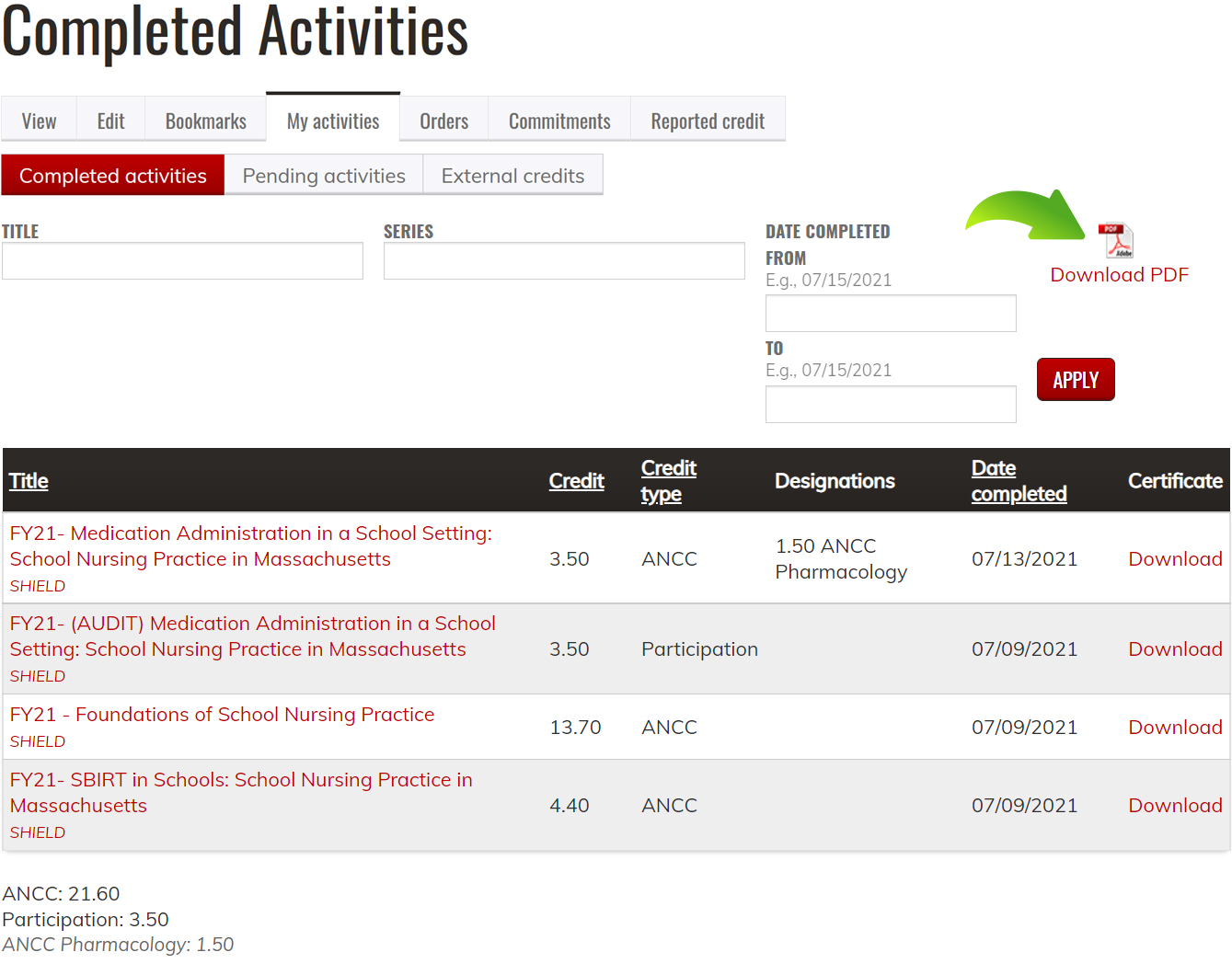
Task: Open the Reported credit tab
Action: click(707, 121)
